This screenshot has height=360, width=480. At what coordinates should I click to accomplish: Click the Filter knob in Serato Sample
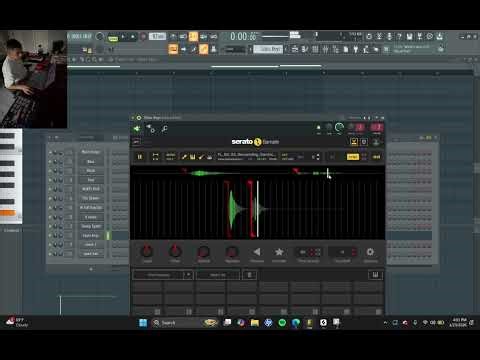coord(175,251)
